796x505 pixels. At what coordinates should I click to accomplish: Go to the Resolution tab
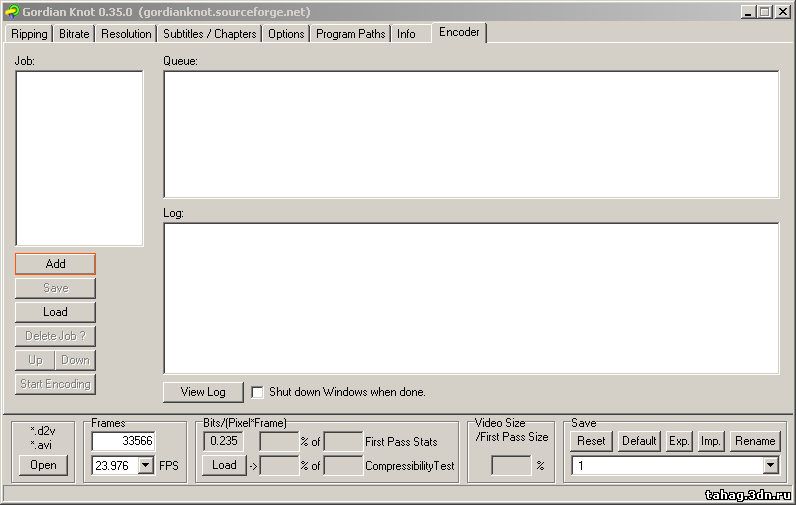click(126, 34)
